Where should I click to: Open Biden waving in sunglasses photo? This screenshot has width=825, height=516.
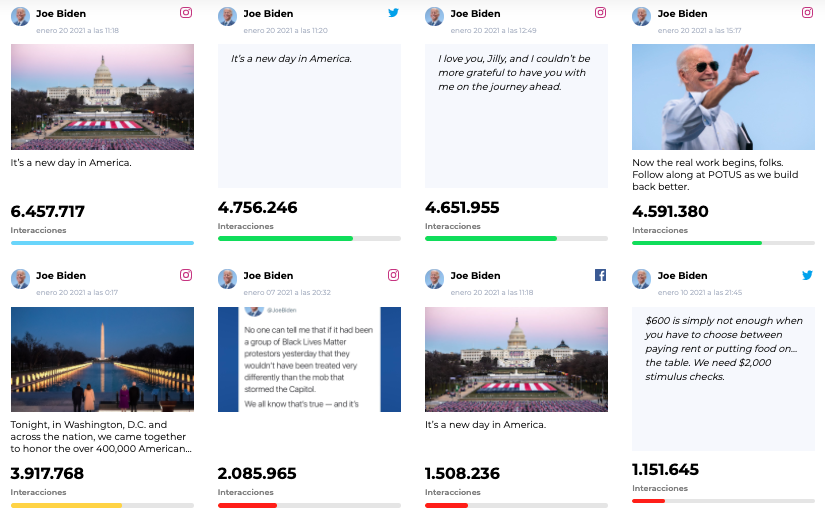click(x=723, y=97)
